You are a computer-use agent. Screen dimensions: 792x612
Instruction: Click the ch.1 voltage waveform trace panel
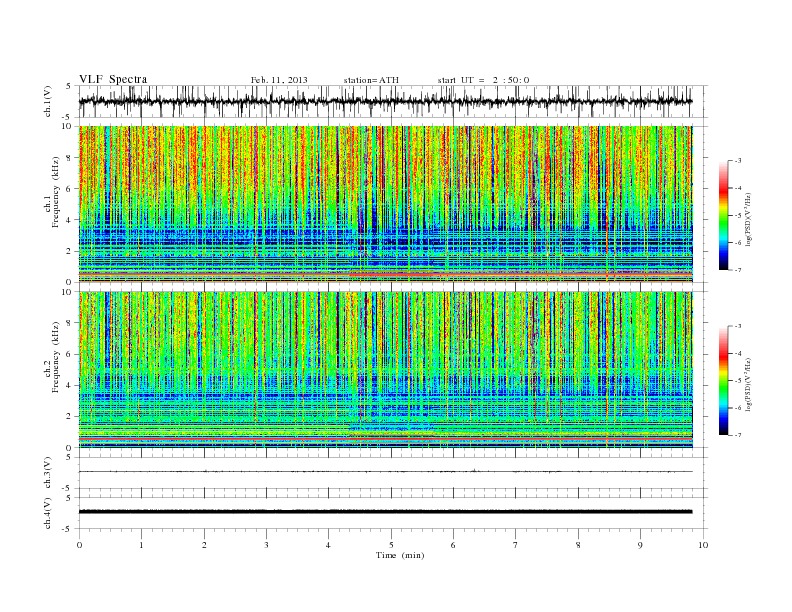click(x=393, y=101)
